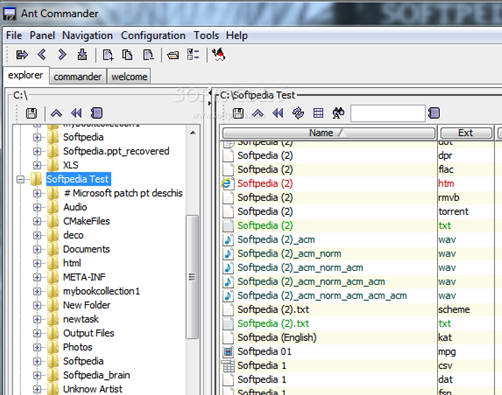The image size is (502, 395).
Task: Click the download-to-tray toolbar icon
Action: click(82, 54)
